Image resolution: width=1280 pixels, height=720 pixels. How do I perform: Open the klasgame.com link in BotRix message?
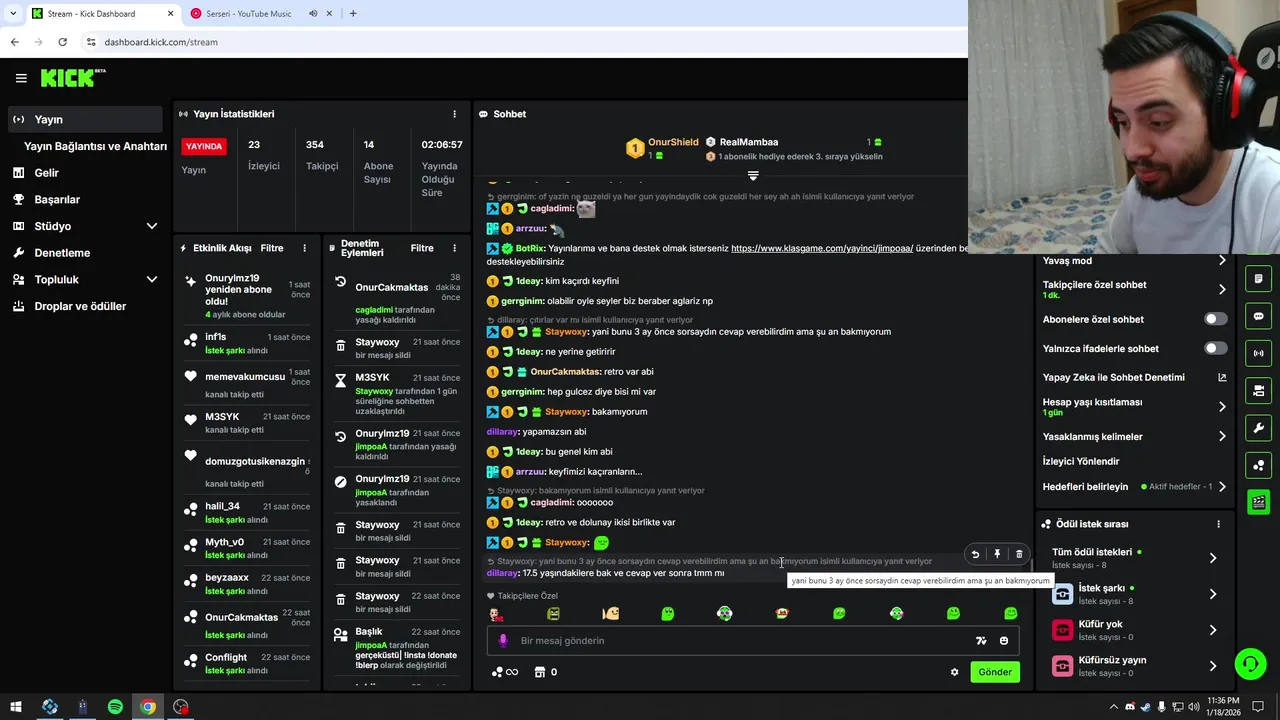click(822, 248)
